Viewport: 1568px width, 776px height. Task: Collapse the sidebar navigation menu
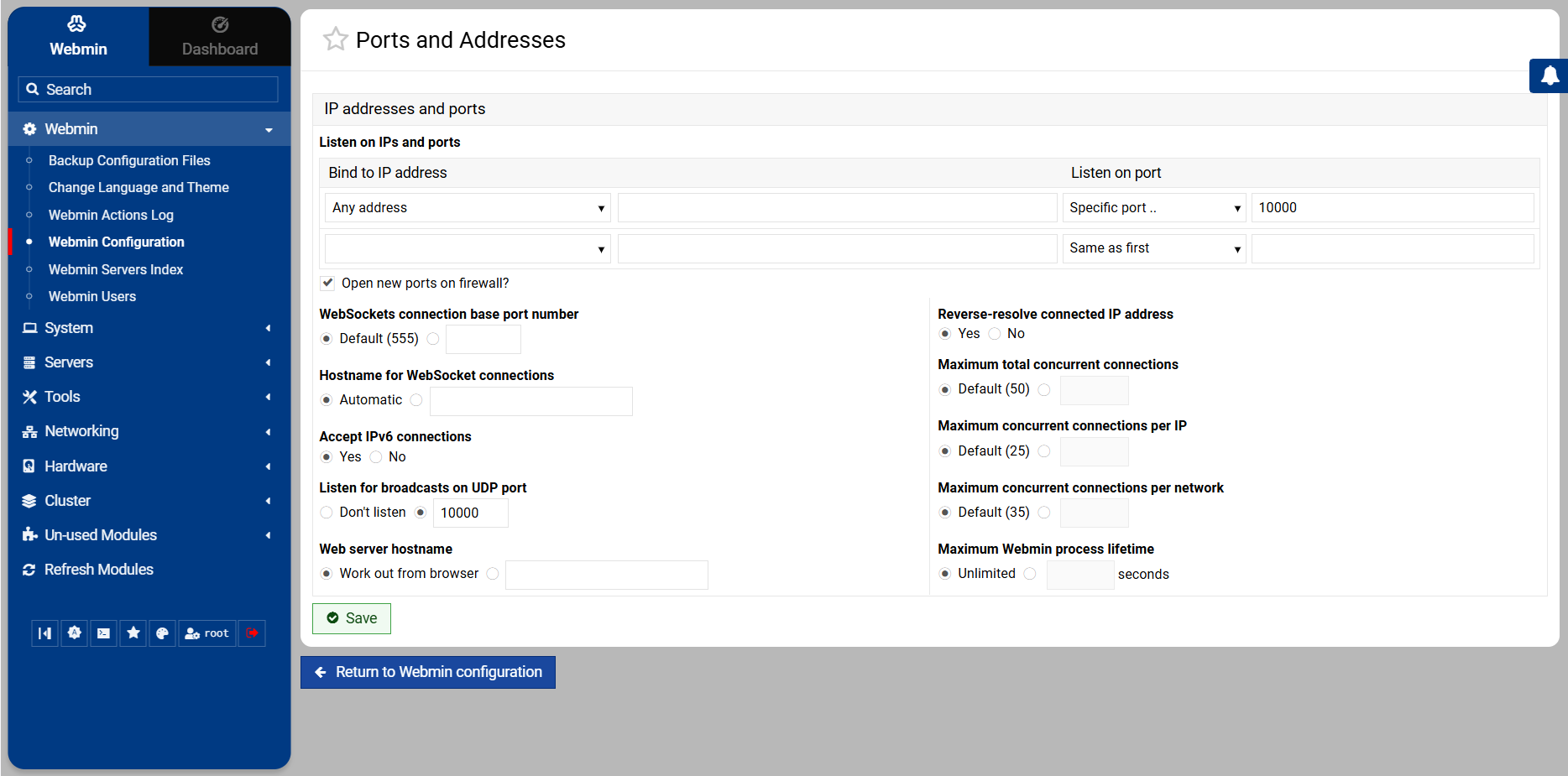coord(44,633)
